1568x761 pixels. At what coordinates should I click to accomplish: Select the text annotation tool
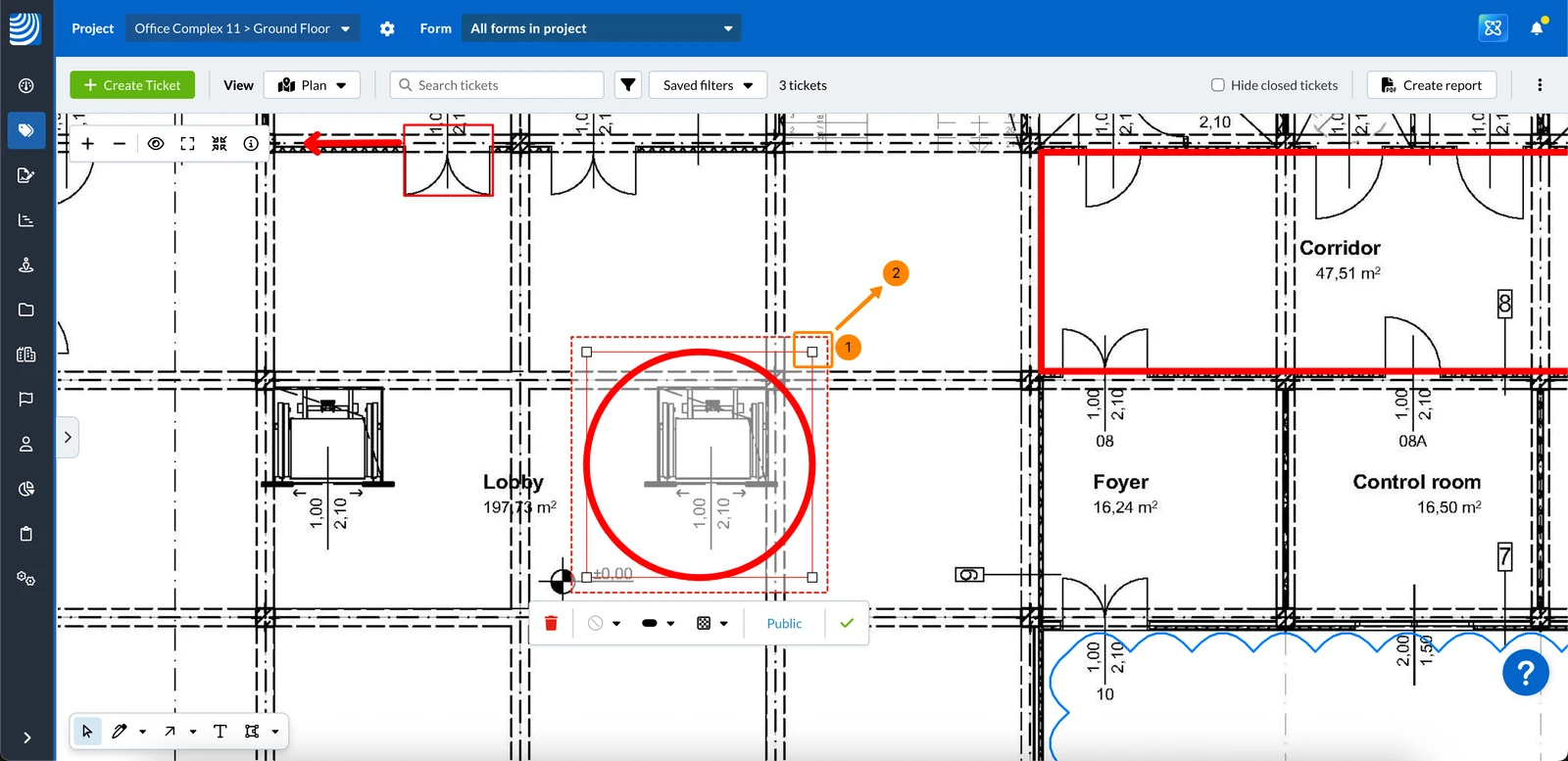(x=220, y=731)
